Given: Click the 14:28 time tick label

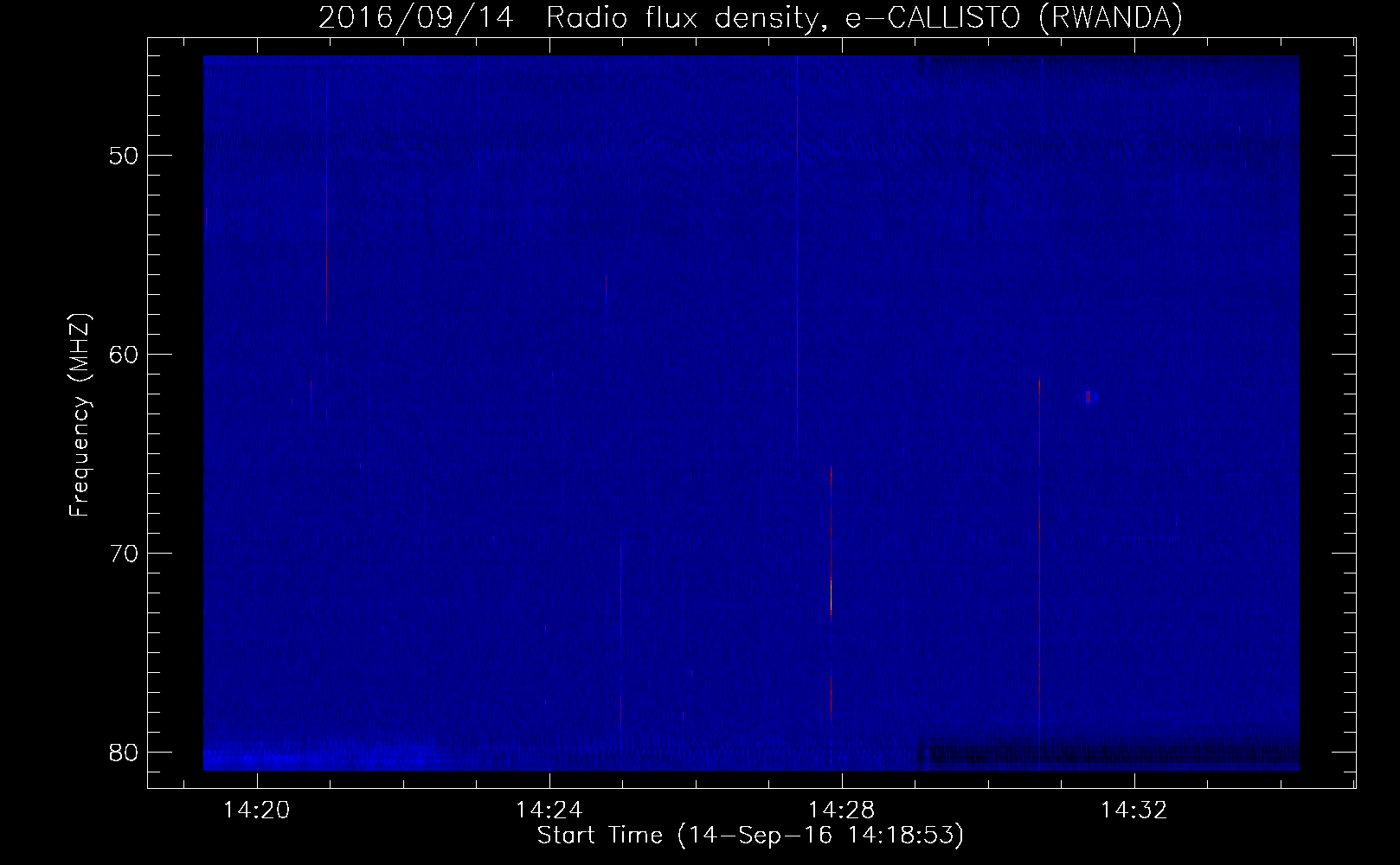Looking at the screenshot, I should (842, 811).
